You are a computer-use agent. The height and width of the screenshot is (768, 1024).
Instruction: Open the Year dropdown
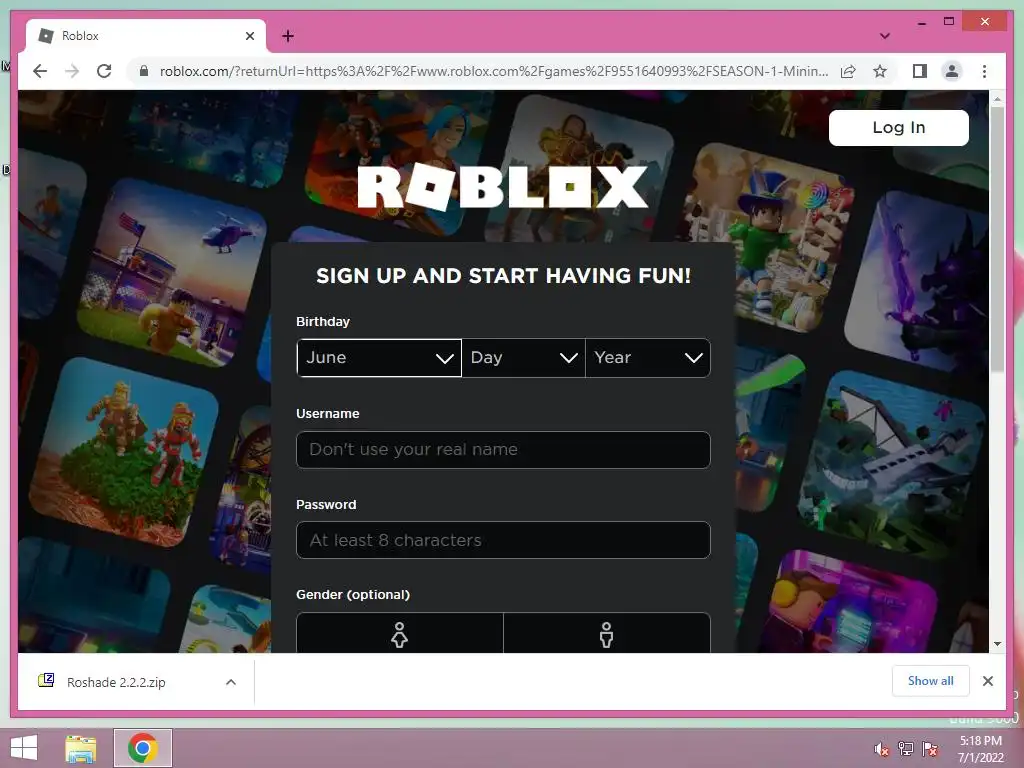(x=648, y=357)
